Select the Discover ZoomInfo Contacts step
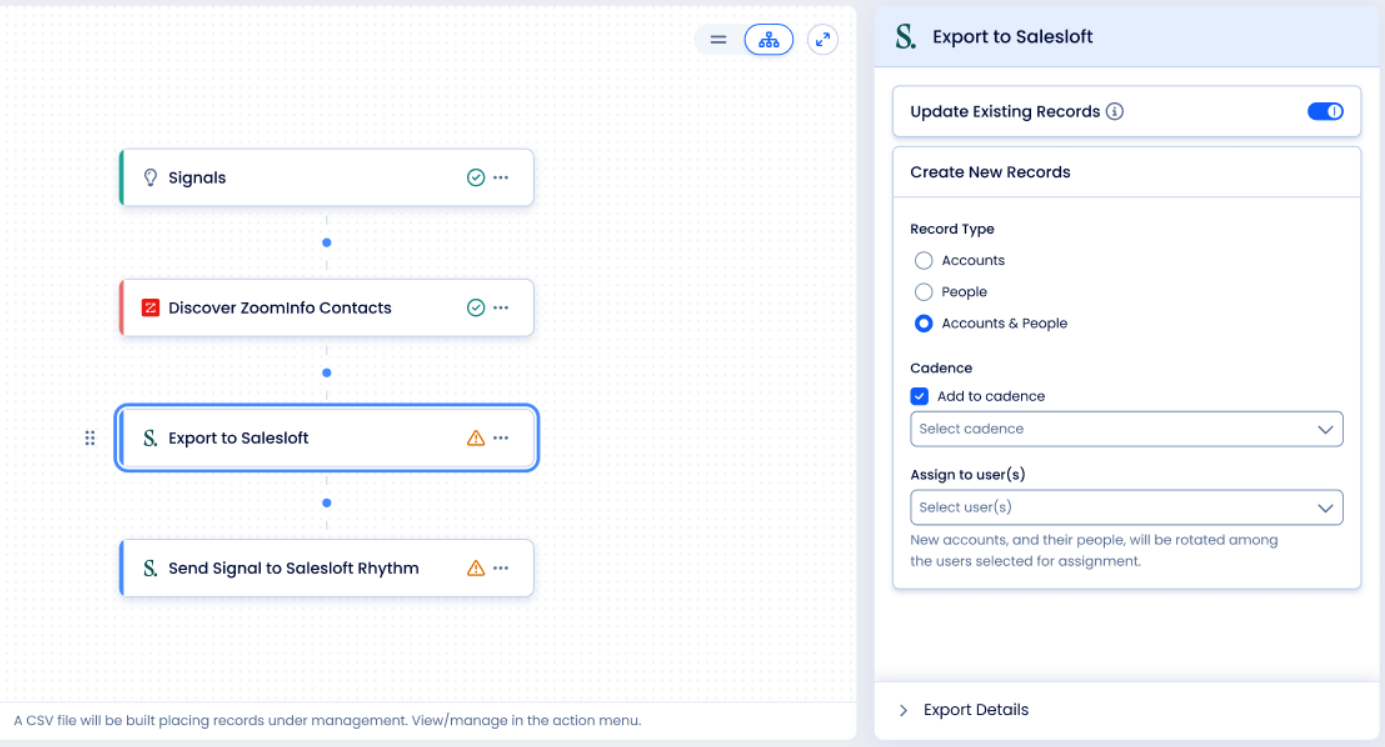Screen dimensions: 1385x747 [x=327, y=308]
